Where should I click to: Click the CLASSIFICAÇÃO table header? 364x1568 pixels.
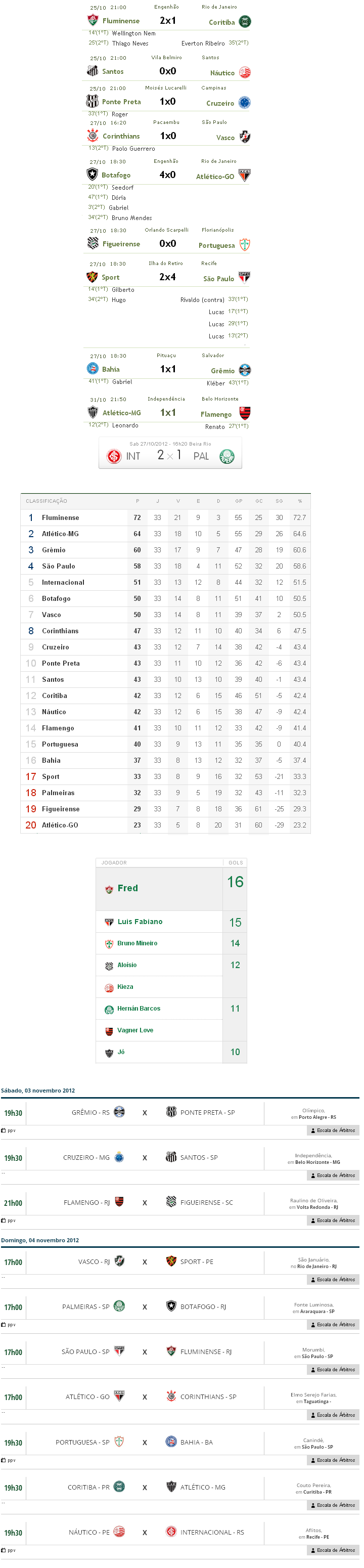47,501
